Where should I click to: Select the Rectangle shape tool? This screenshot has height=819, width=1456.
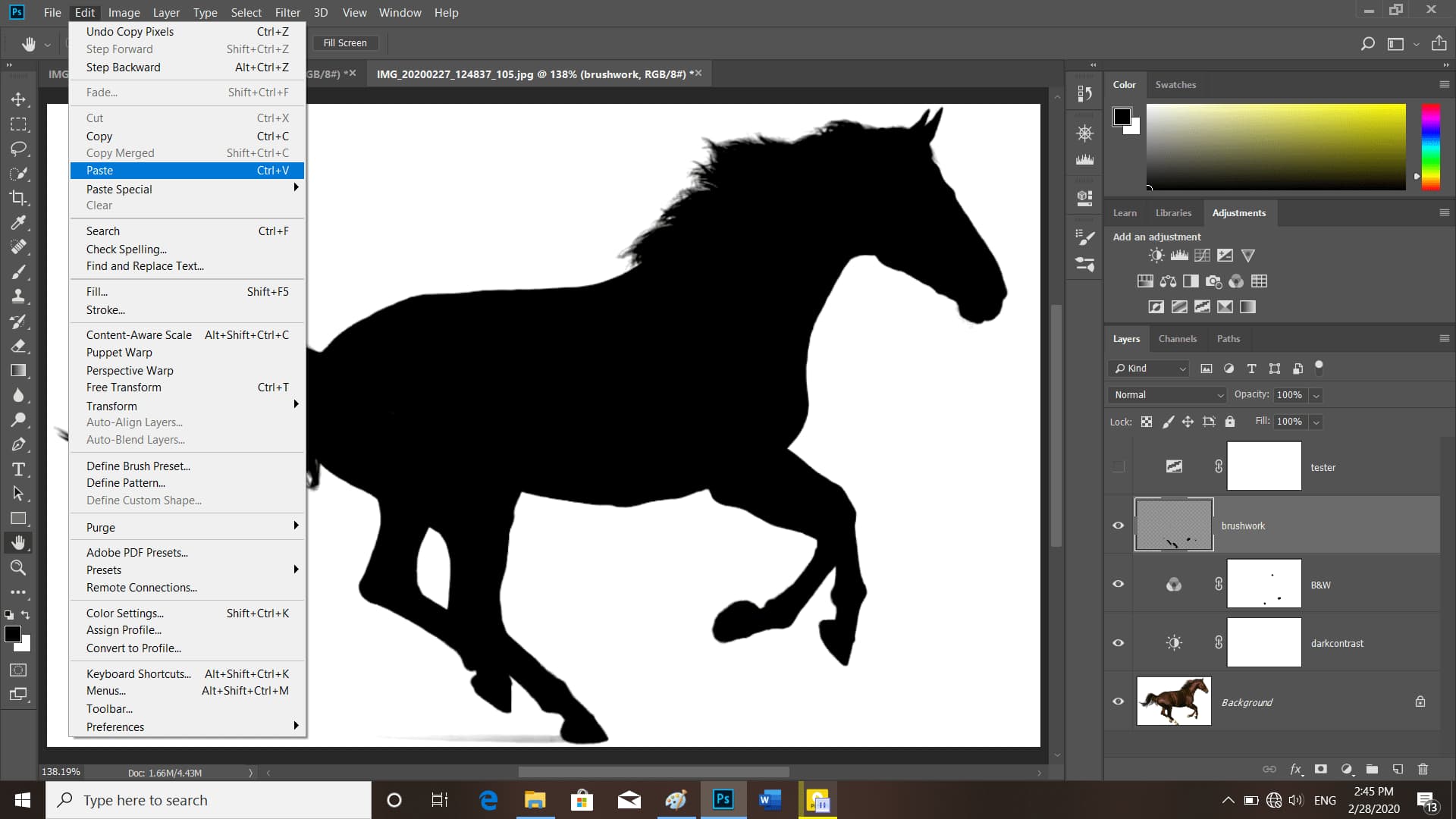point(18,519)
